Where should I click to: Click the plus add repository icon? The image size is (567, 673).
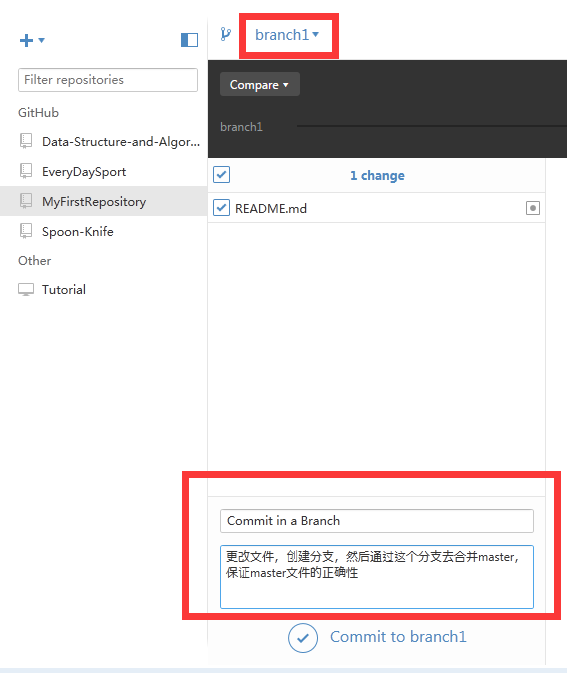tap(26, 40)
